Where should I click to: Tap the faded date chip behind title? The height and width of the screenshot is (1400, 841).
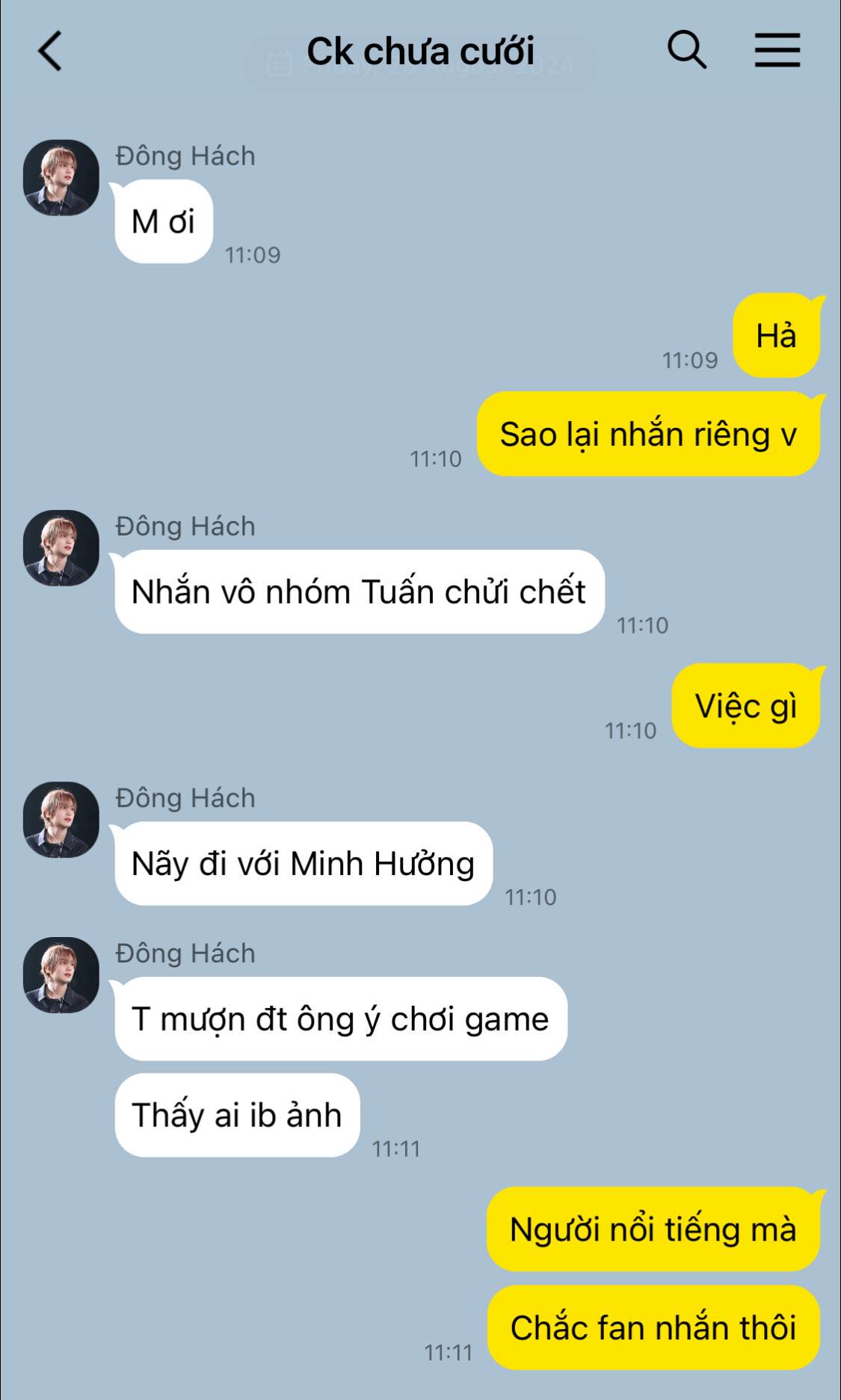coord(420,65)
